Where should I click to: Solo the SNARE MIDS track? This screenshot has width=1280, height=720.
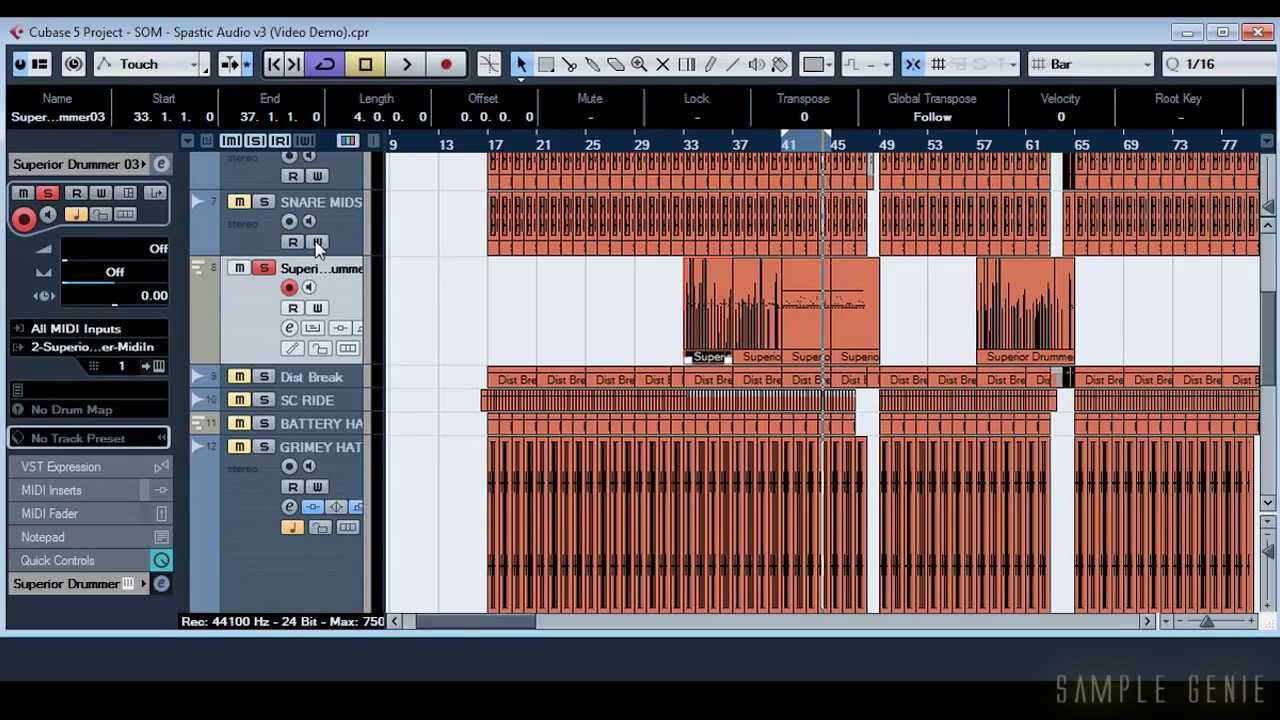pos(263,202)
